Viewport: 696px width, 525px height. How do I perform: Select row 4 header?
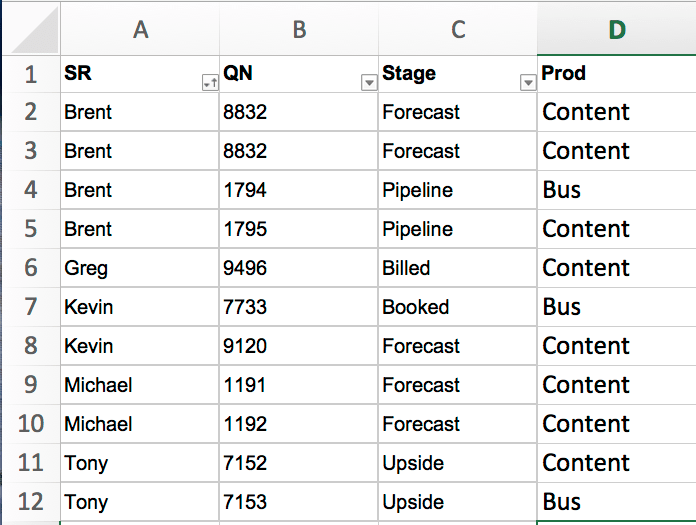click(x=31, y=190)
